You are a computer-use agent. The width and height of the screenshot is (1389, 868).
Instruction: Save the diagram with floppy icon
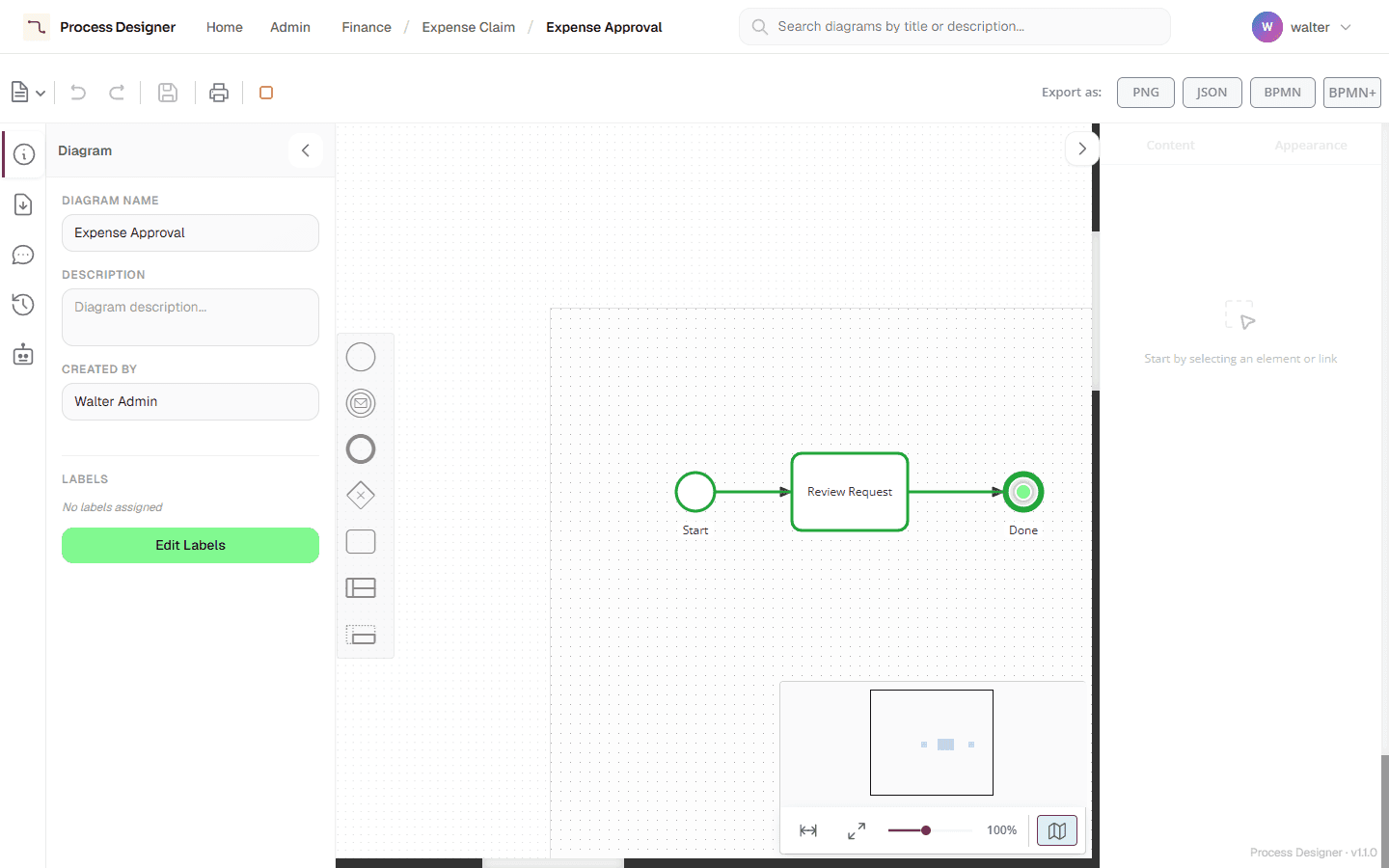tap(168, 93)
